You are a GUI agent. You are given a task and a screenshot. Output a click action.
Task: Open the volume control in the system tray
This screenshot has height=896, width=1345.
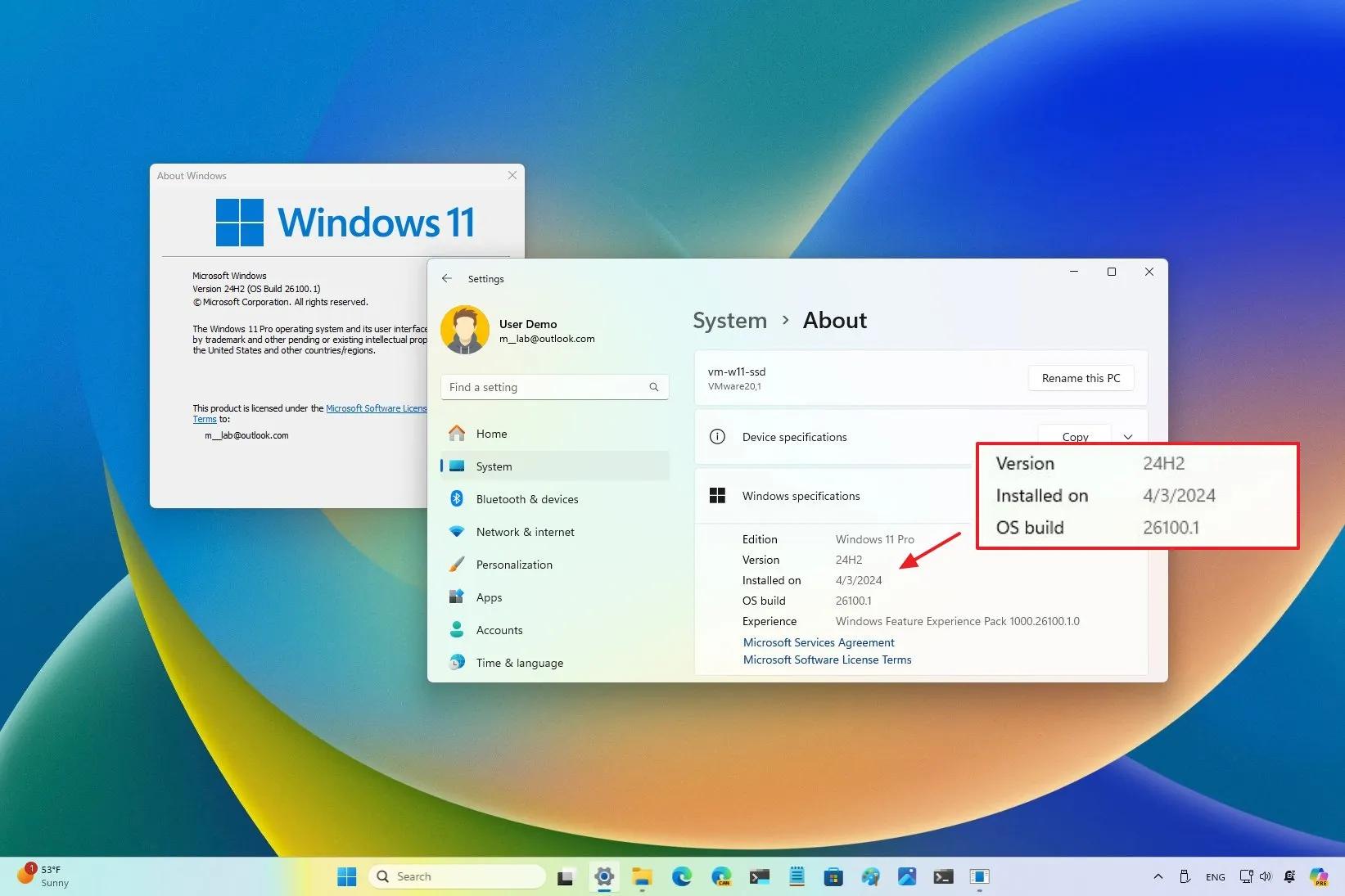coord(1266,876)
